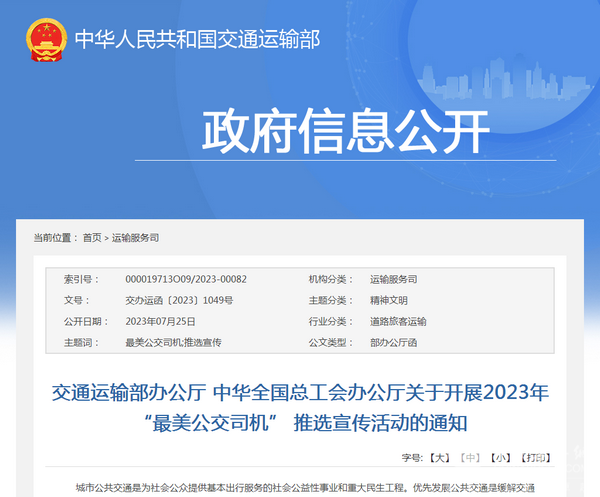Click the 部办公厅函 document type value
600x497 pixels.
pyautogui.click(x=393, y=342)
